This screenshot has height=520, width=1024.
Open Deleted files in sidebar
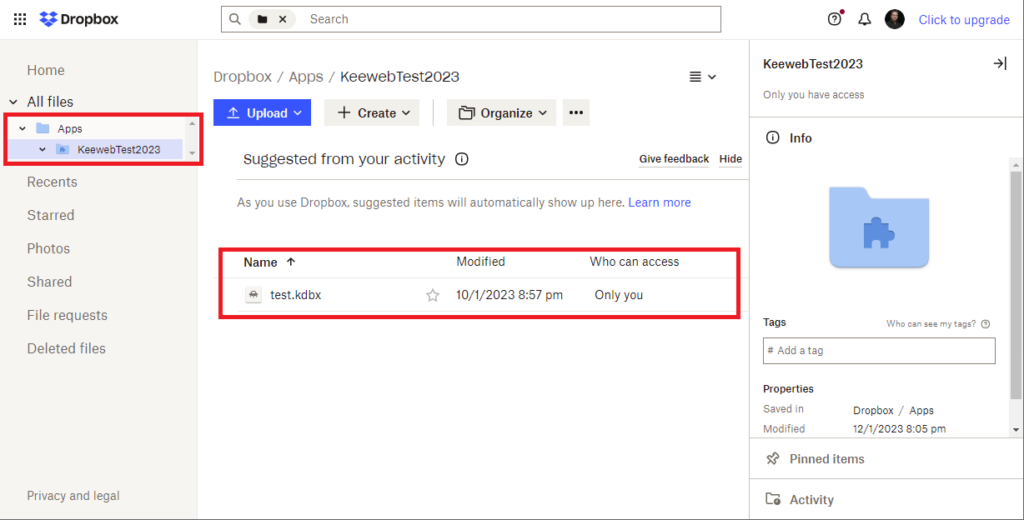(x=66, y=349)
